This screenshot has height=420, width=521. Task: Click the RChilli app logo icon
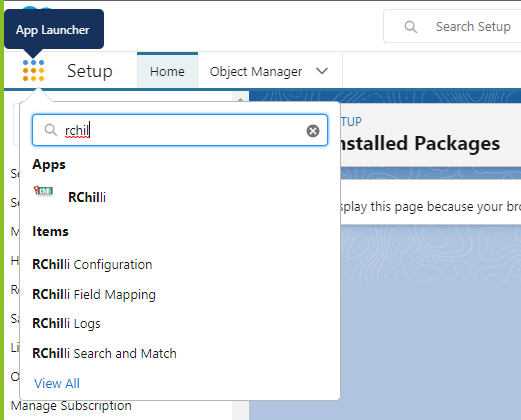coord(43,192)
